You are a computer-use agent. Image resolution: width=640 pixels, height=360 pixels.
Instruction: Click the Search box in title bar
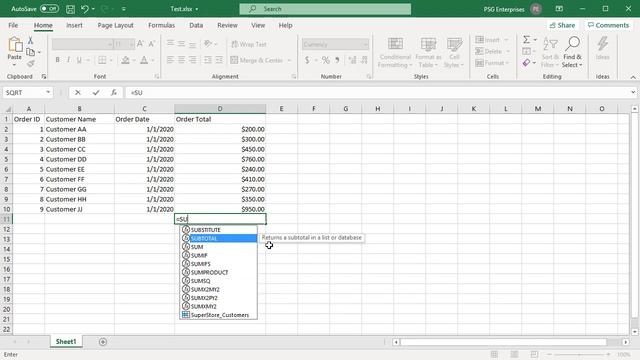(x=325, y=9)
